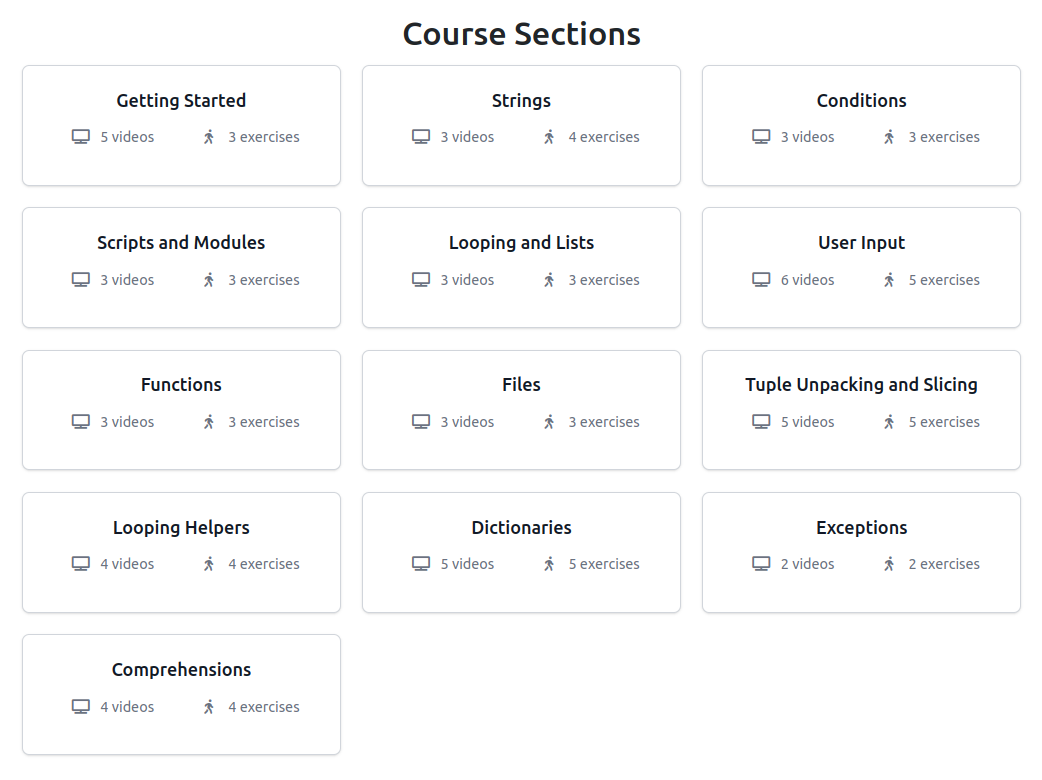Click the '5 videos' label under User Input
The height and width of the screenshot is (780, 1042).
pos(809,280)
